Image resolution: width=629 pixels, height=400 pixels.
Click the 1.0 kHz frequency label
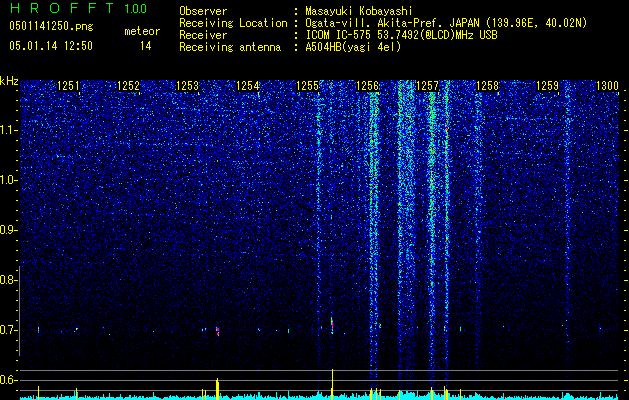click(8, 180)
